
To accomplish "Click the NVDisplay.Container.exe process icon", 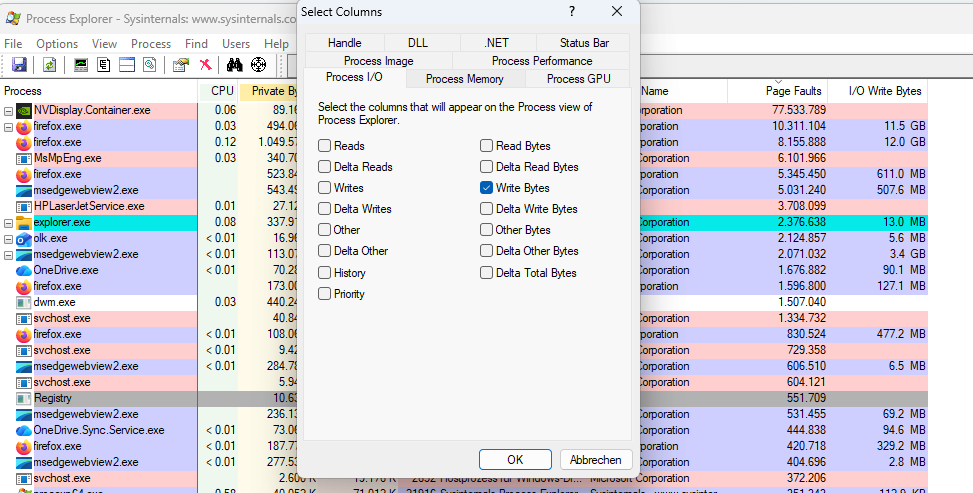I will pyautogui.click(x=24, y=111).
